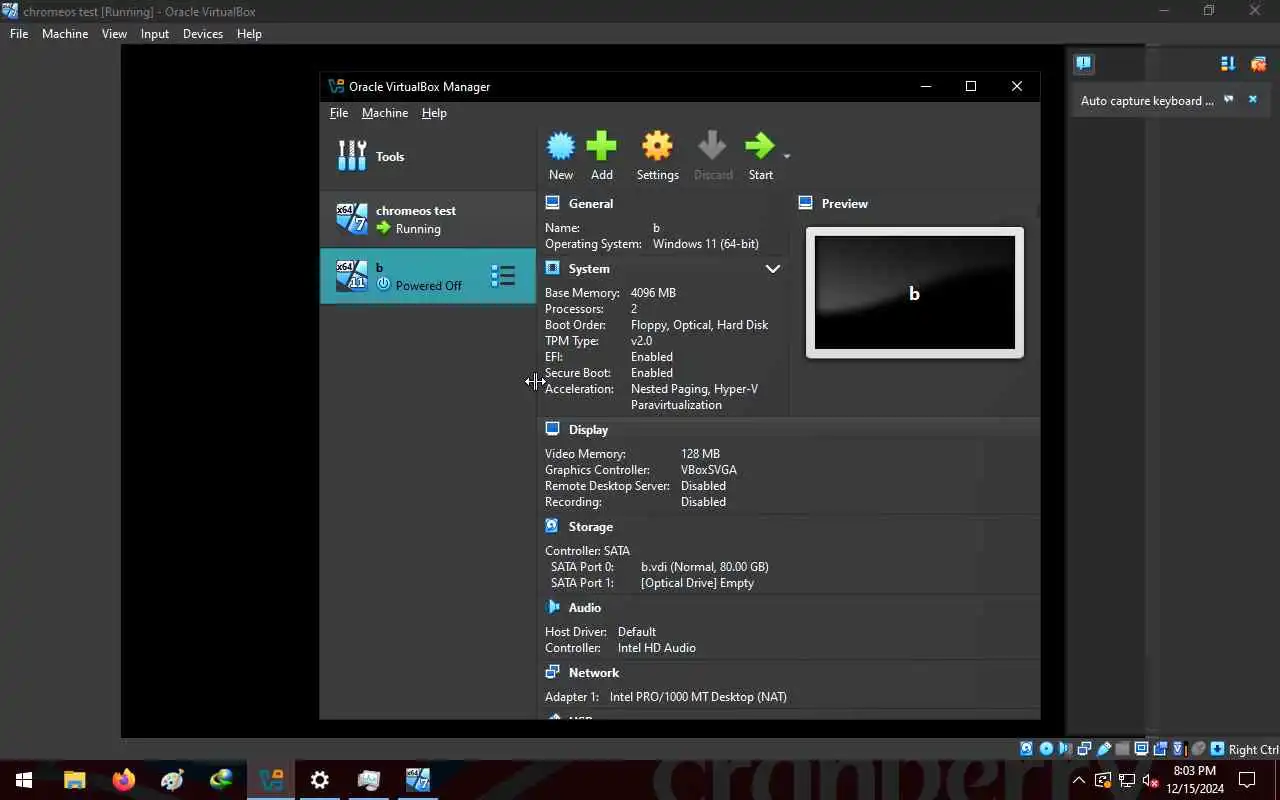This screenshot has width=1280, height=800.
Task: Click the recording status bar icon
Action: [1160, 749]
